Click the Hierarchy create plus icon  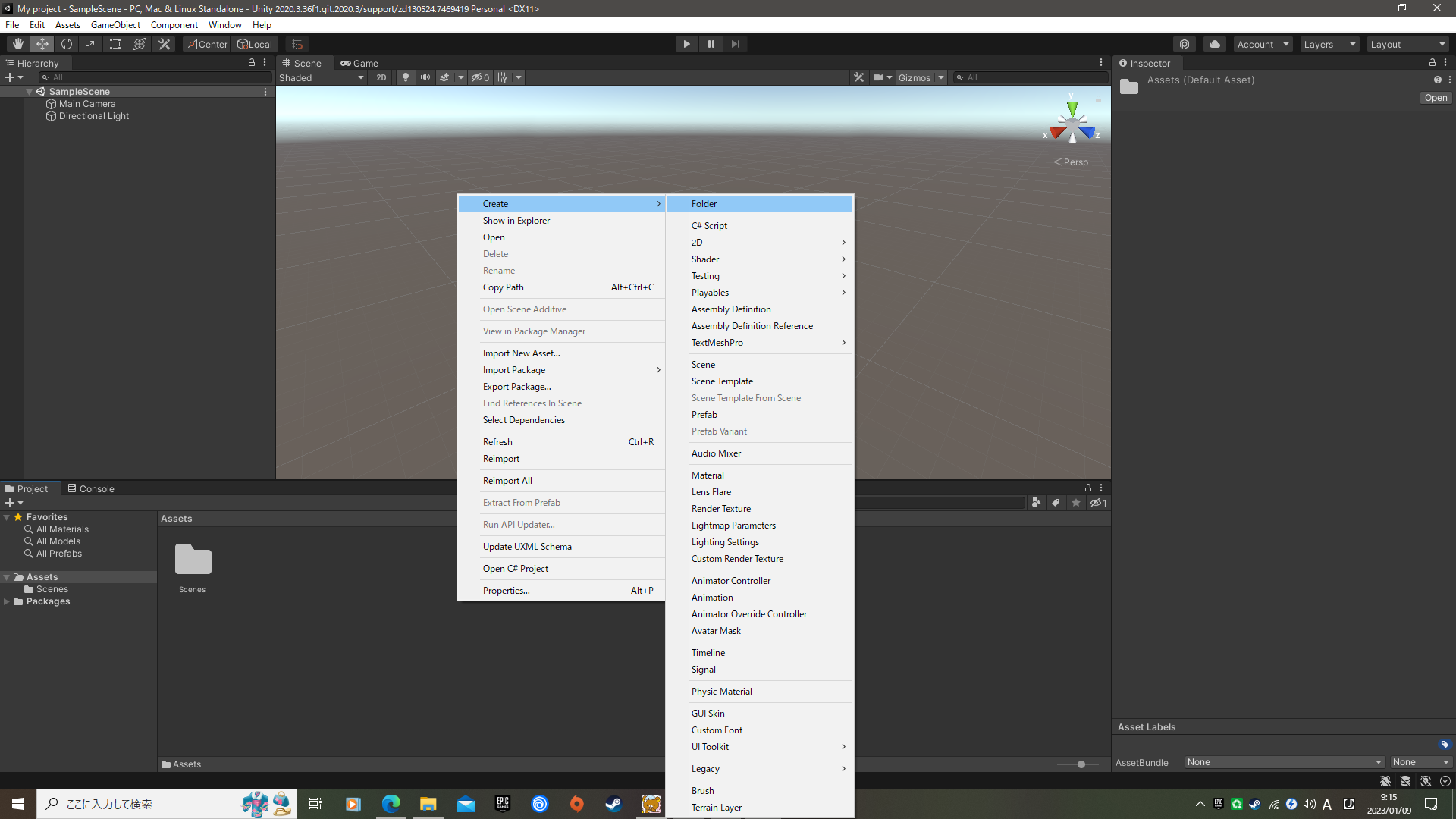pos(14,77)
